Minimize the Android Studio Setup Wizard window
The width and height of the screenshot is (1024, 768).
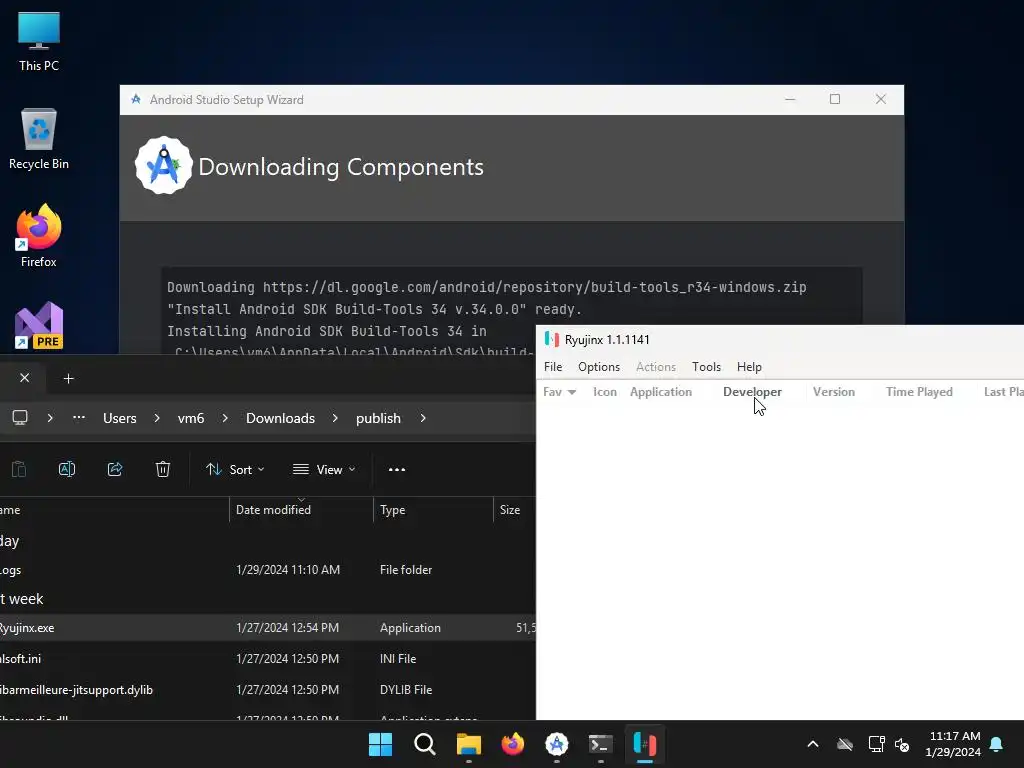pyautogui.click(x=790, y=99)
